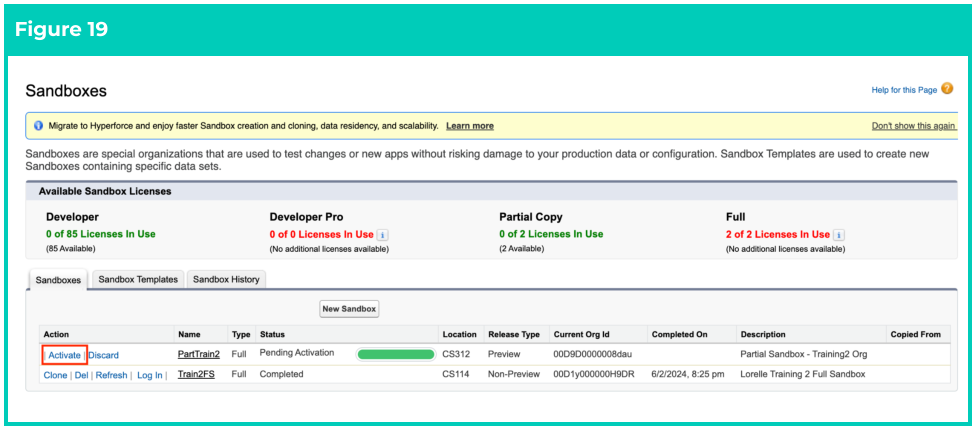Click completed date 6/2/2024, 8:25 pm
This screenshot has width=976, height=428.
pyautogui.click(x=688, y=374)
